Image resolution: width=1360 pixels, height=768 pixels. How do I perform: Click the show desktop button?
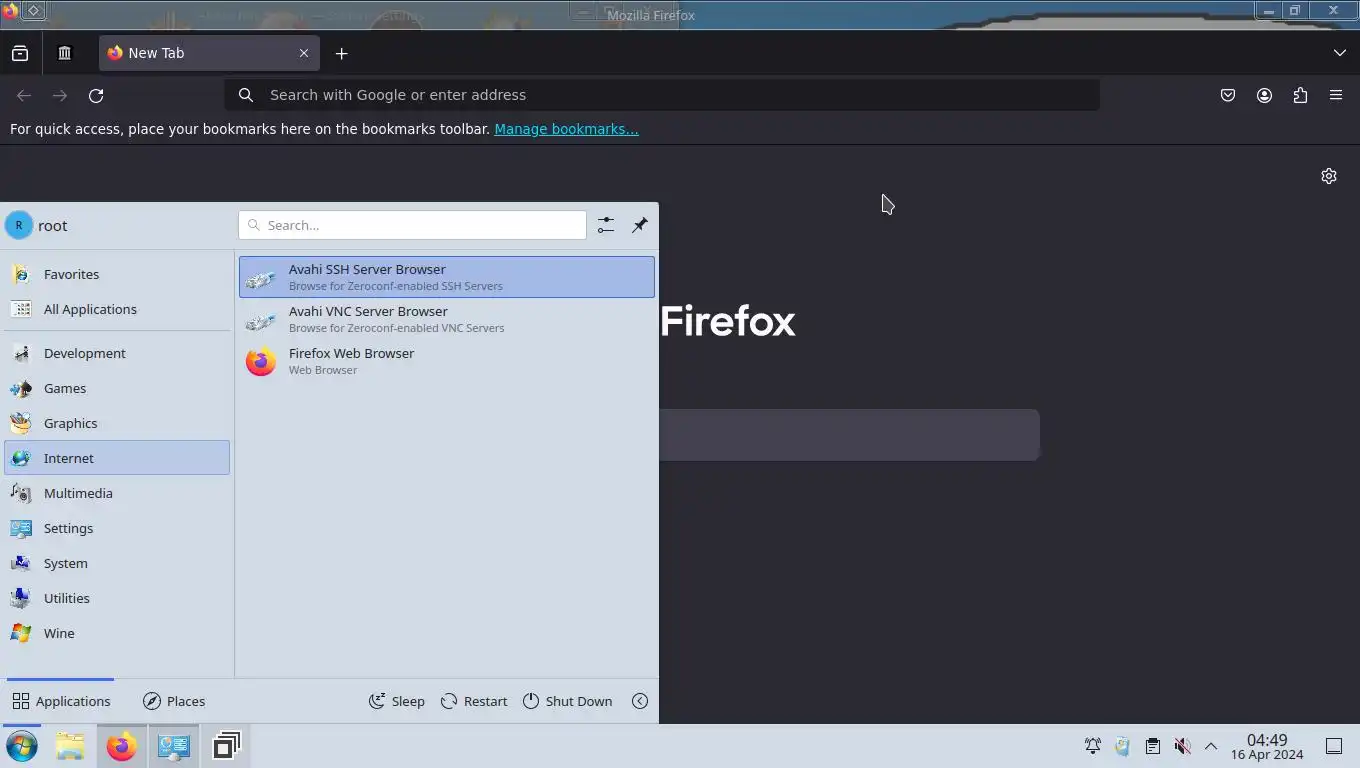click(x=1334, y=746)
